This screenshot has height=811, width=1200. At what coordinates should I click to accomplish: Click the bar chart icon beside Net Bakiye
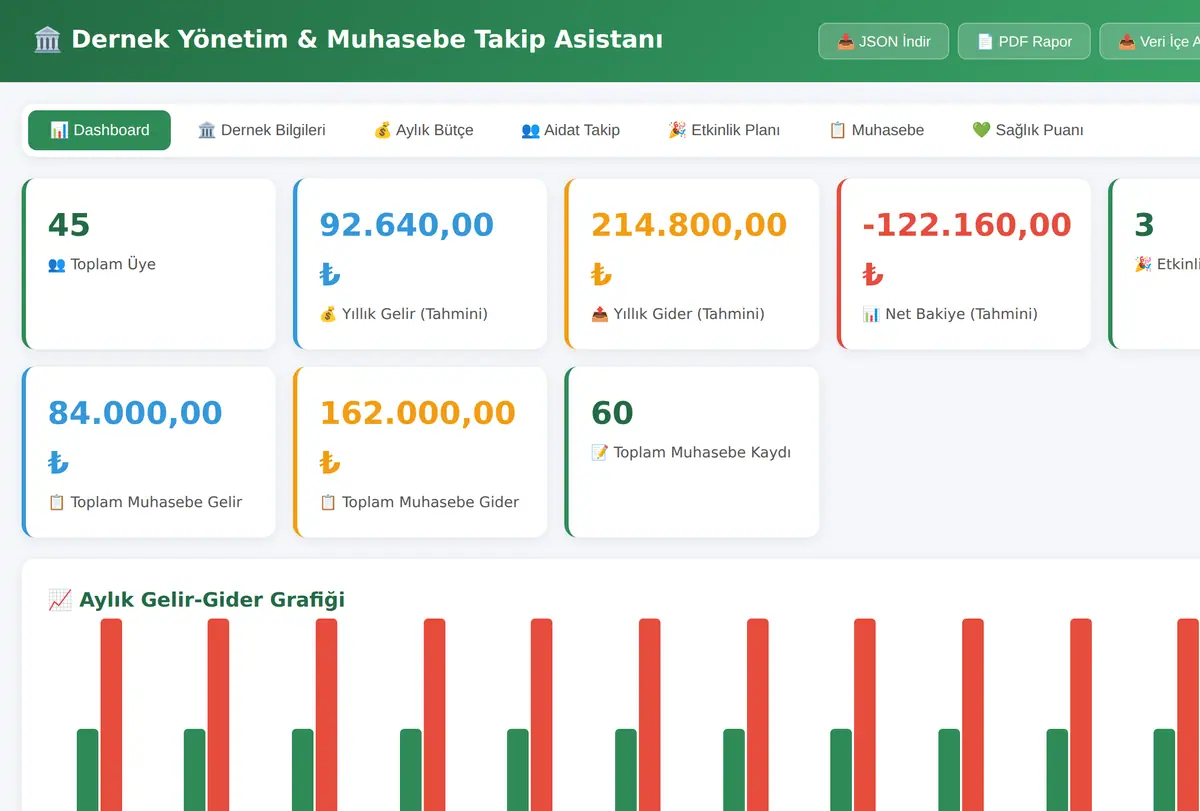871,314
